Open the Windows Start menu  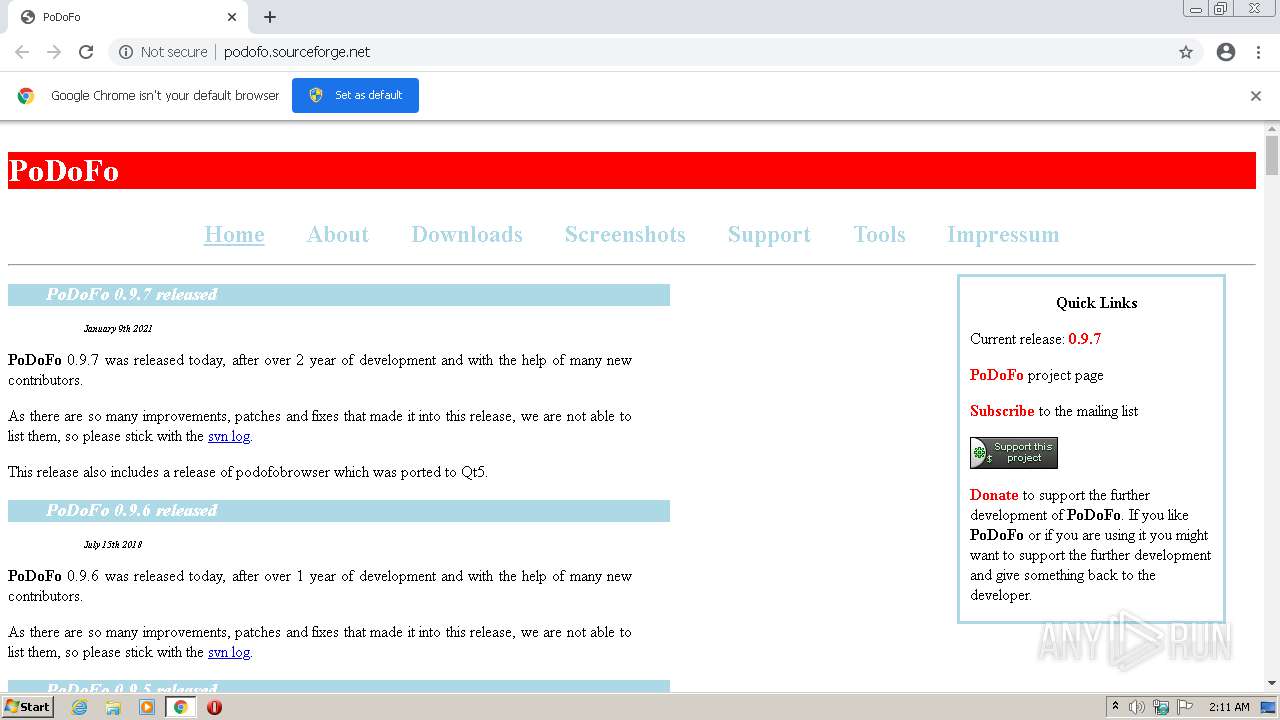(28, 707)
